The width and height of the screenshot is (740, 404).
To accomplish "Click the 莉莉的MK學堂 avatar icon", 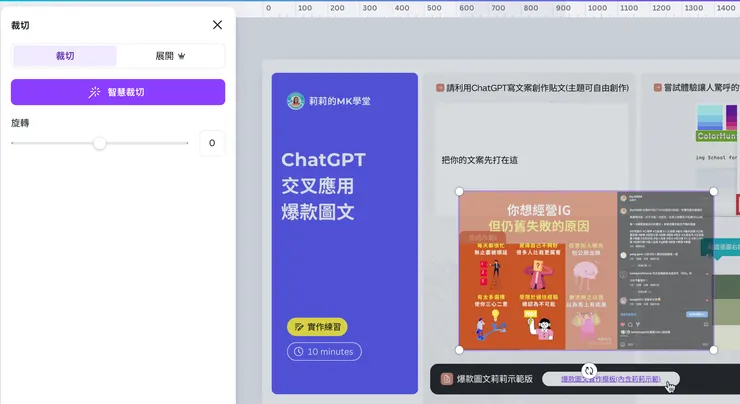I will [x=295, y=101].
